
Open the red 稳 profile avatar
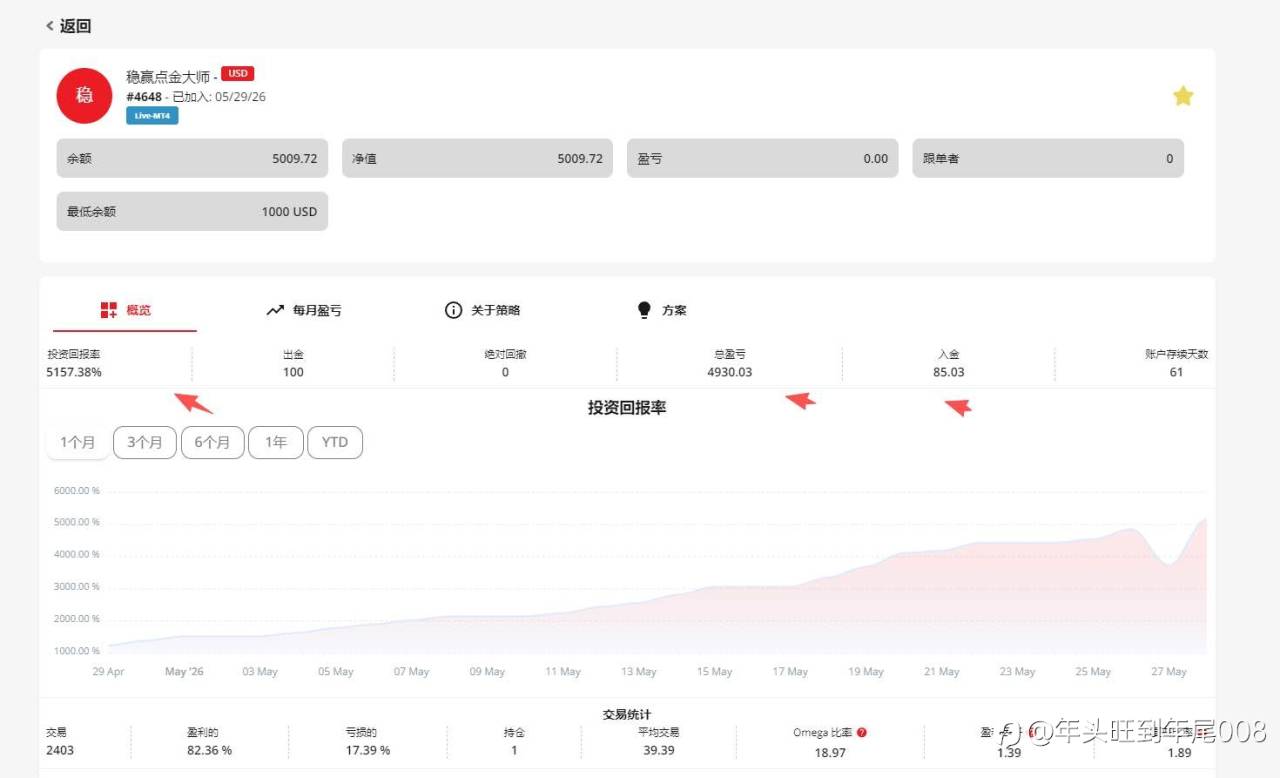[x=84, y=96]
